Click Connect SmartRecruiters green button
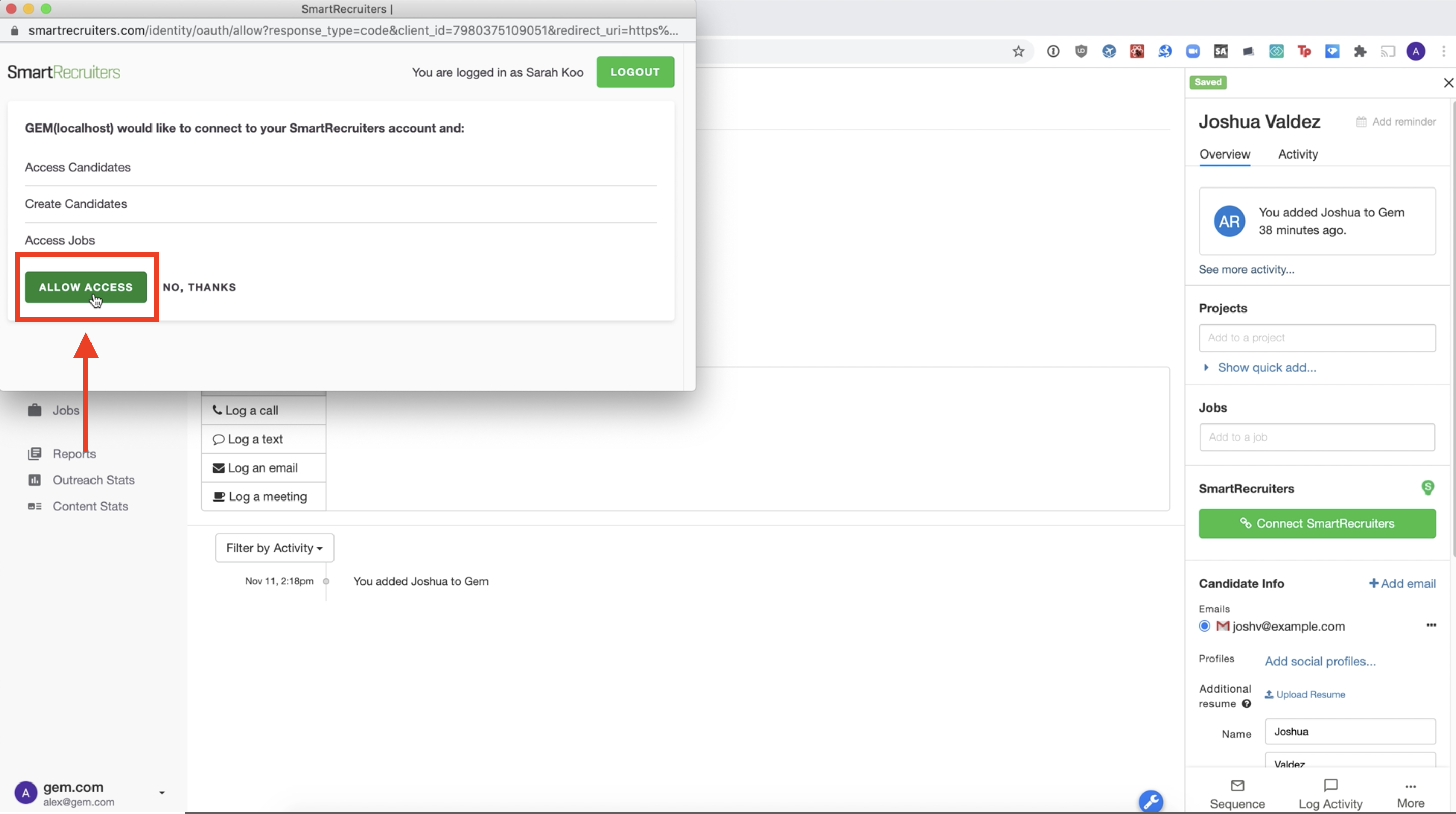 (x=1317, y=524)
